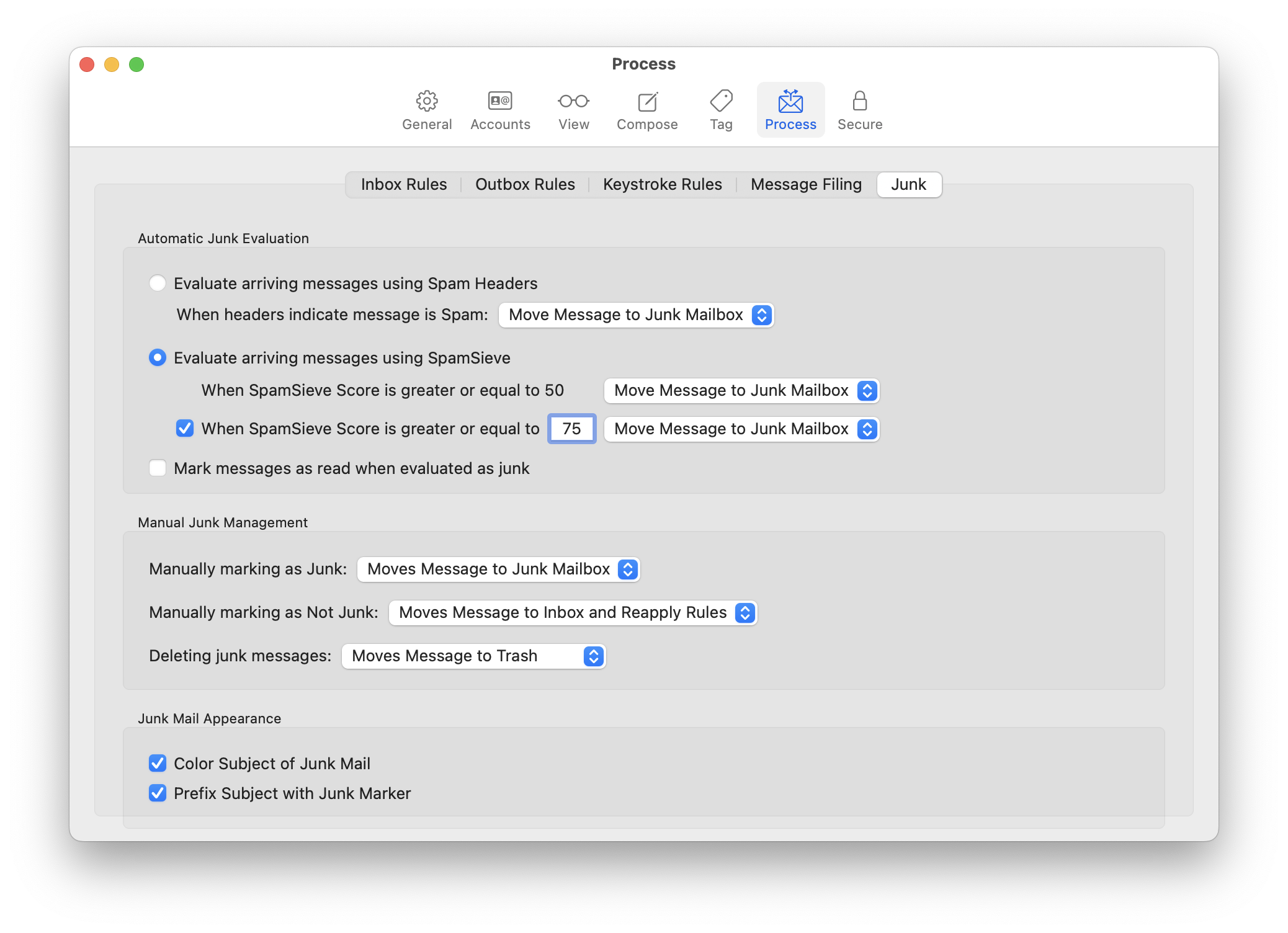Open the spam headers action dropdown
The image size is (1288, 933).
coord(635,315)
